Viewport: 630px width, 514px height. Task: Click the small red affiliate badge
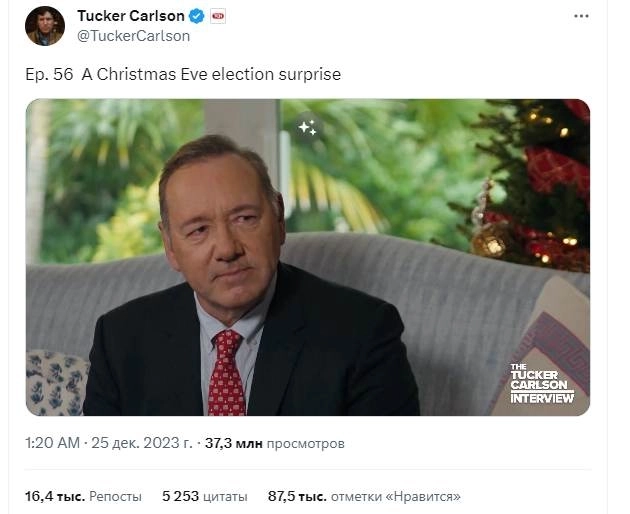tap(217, 16)
